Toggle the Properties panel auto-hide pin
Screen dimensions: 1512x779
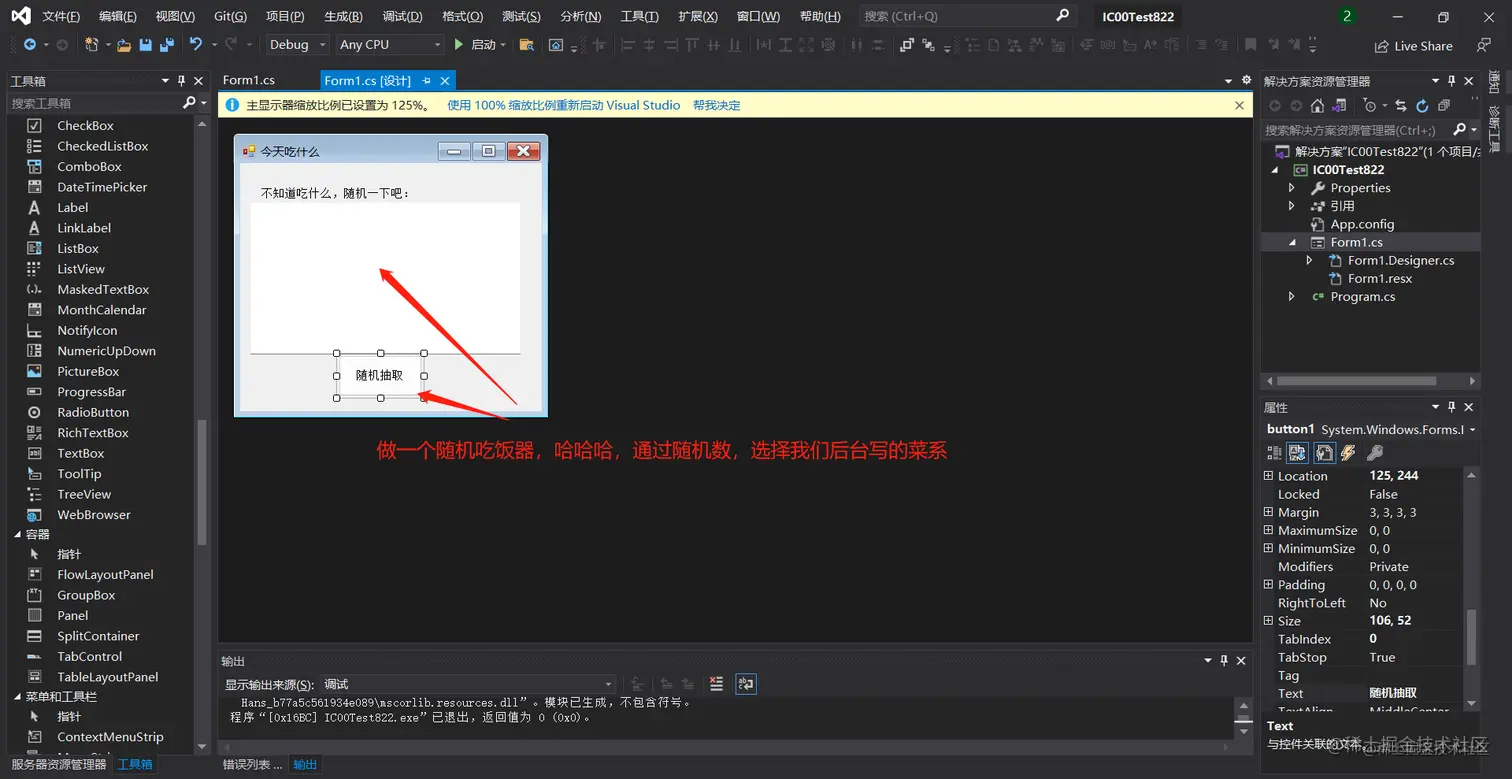[1452, 407]
